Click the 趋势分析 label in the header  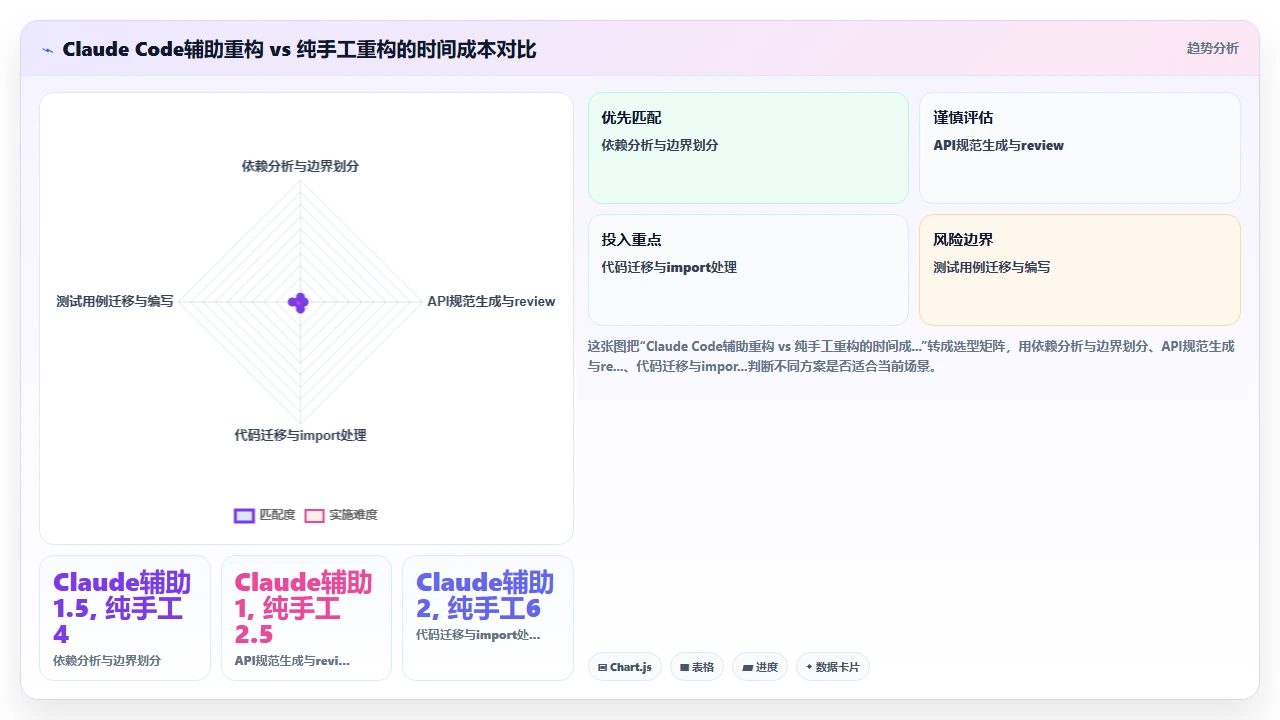[x=1212, y=48]
